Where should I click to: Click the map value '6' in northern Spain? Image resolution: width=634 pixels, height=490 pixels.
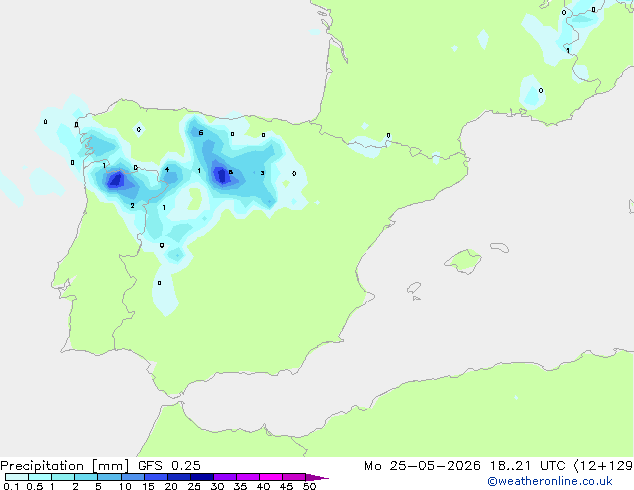pyautogui.click(x=201, y=133)
